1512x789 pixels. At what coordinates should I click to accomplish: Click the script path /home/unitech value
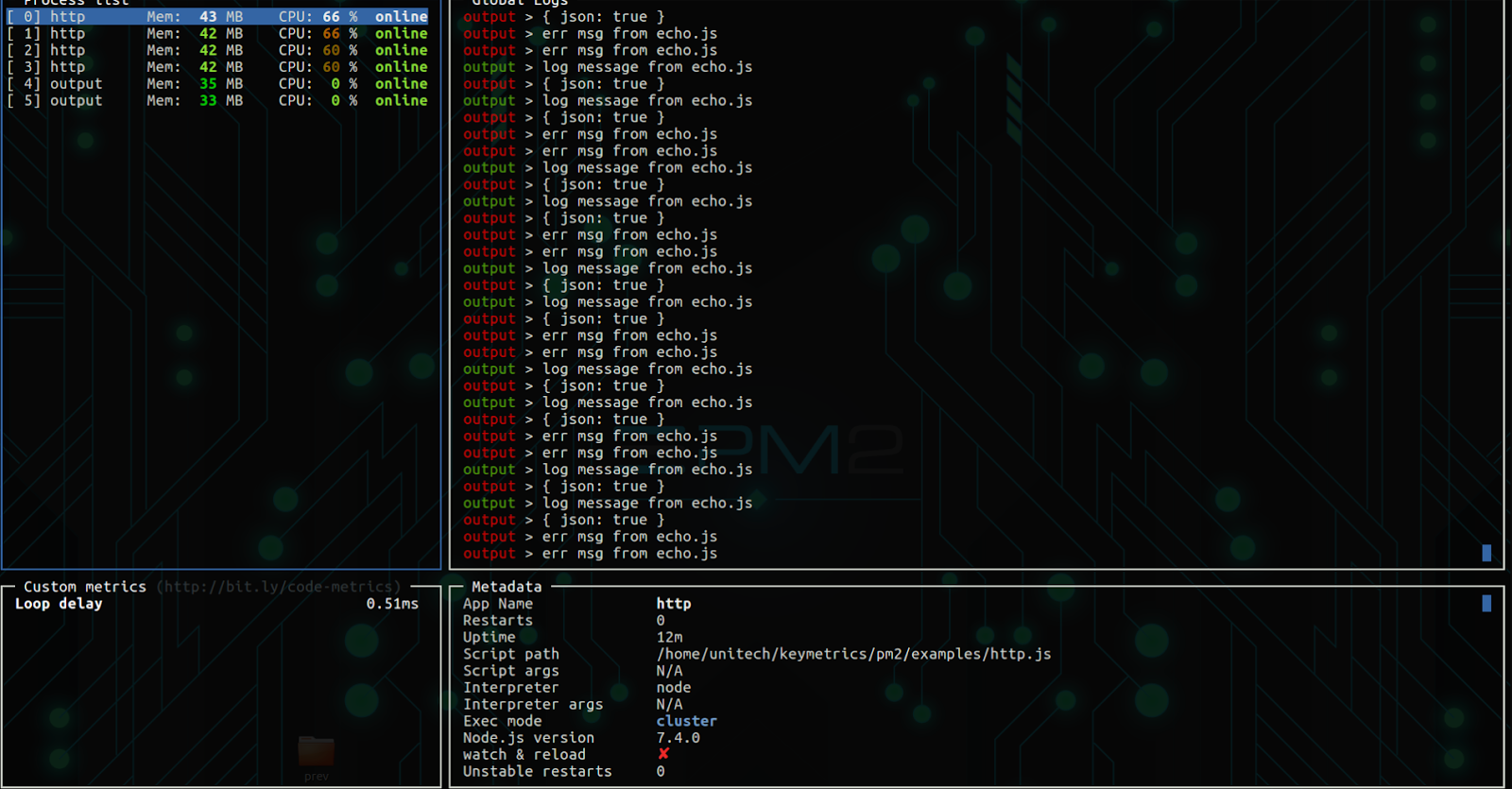[x=853, y=654]
